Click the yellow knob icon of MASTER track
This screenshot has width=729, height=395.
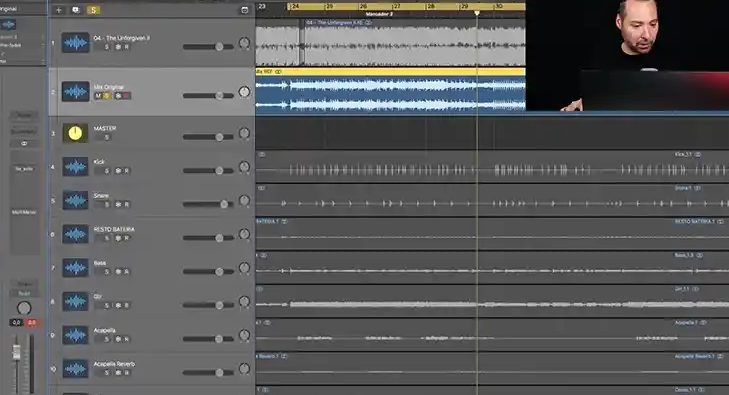(75, 133)
